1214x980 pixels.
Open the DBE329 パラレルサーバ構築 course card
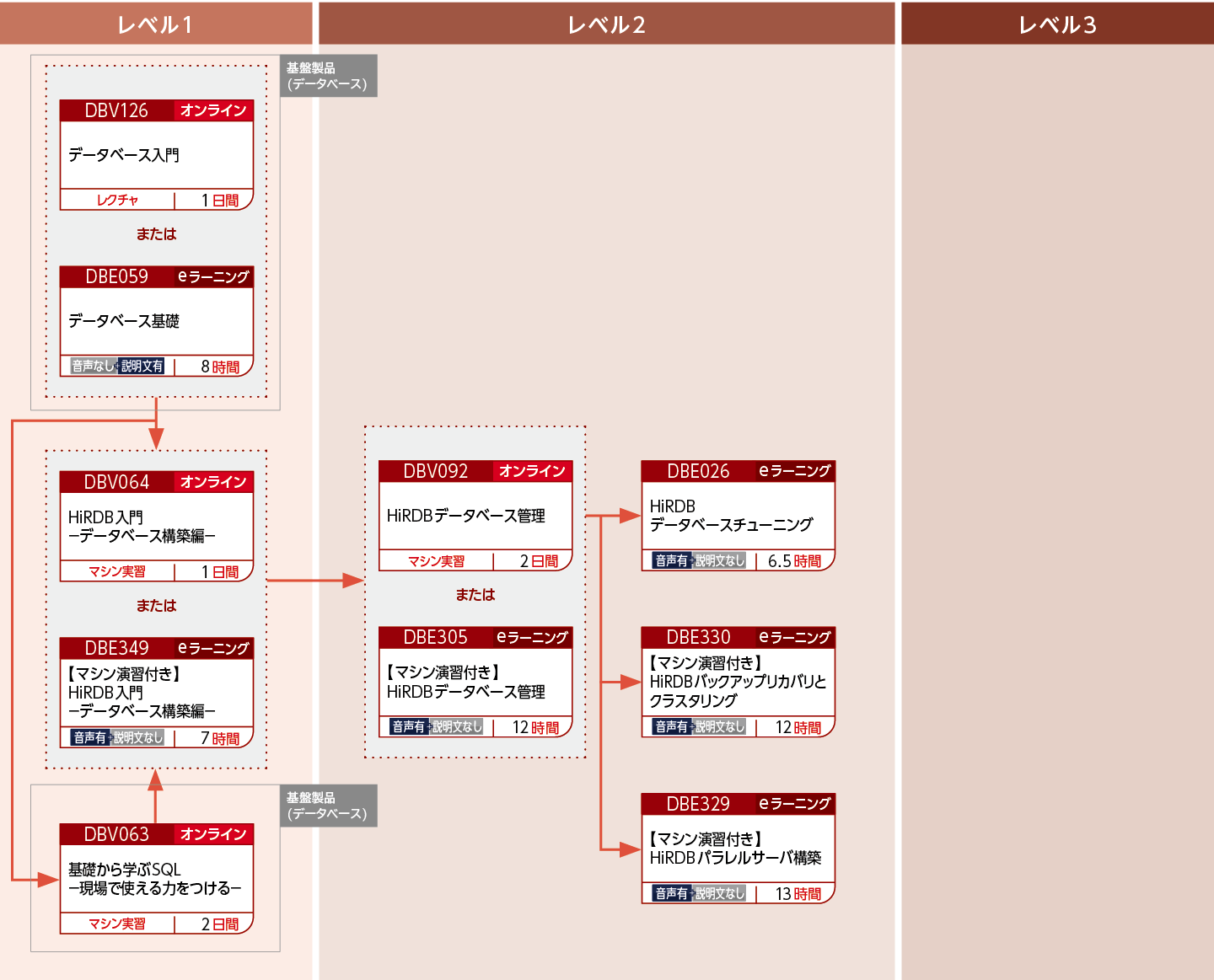tap(738, 849)
